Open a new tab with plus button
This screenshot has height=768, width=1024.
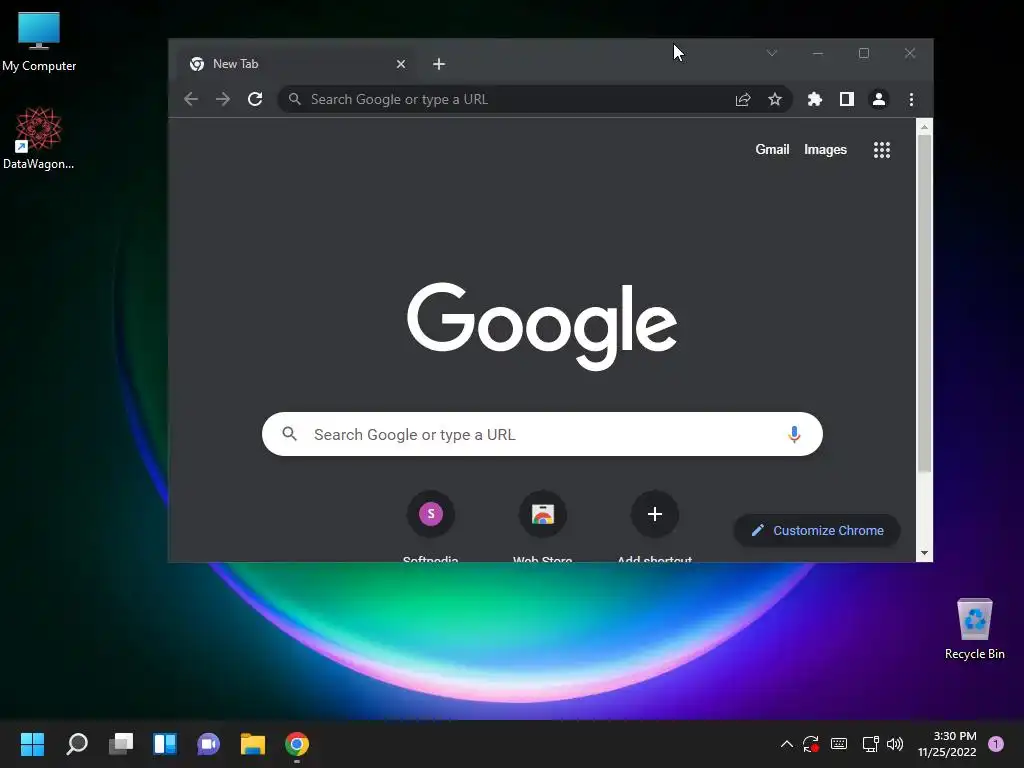(x=439, y=64)
